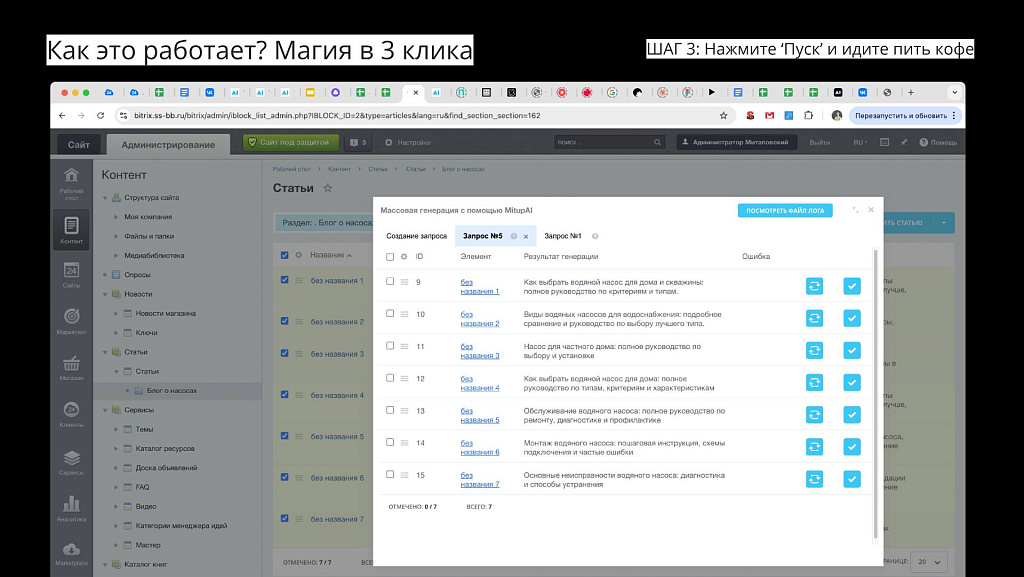1024x577 pixels.
Task: Expand the Структура сайта tree node
Action: click(104, 198)
